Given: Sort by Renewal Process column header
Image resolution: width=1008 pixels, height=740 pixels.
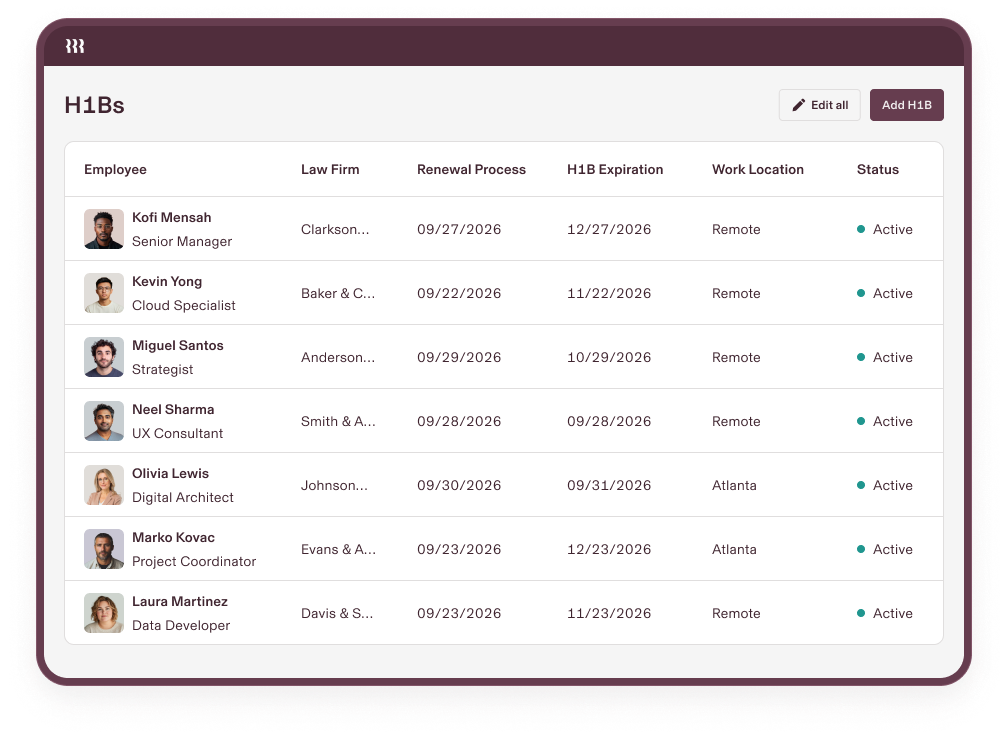Looking at the screenshot, I should [x=471, y=169].
